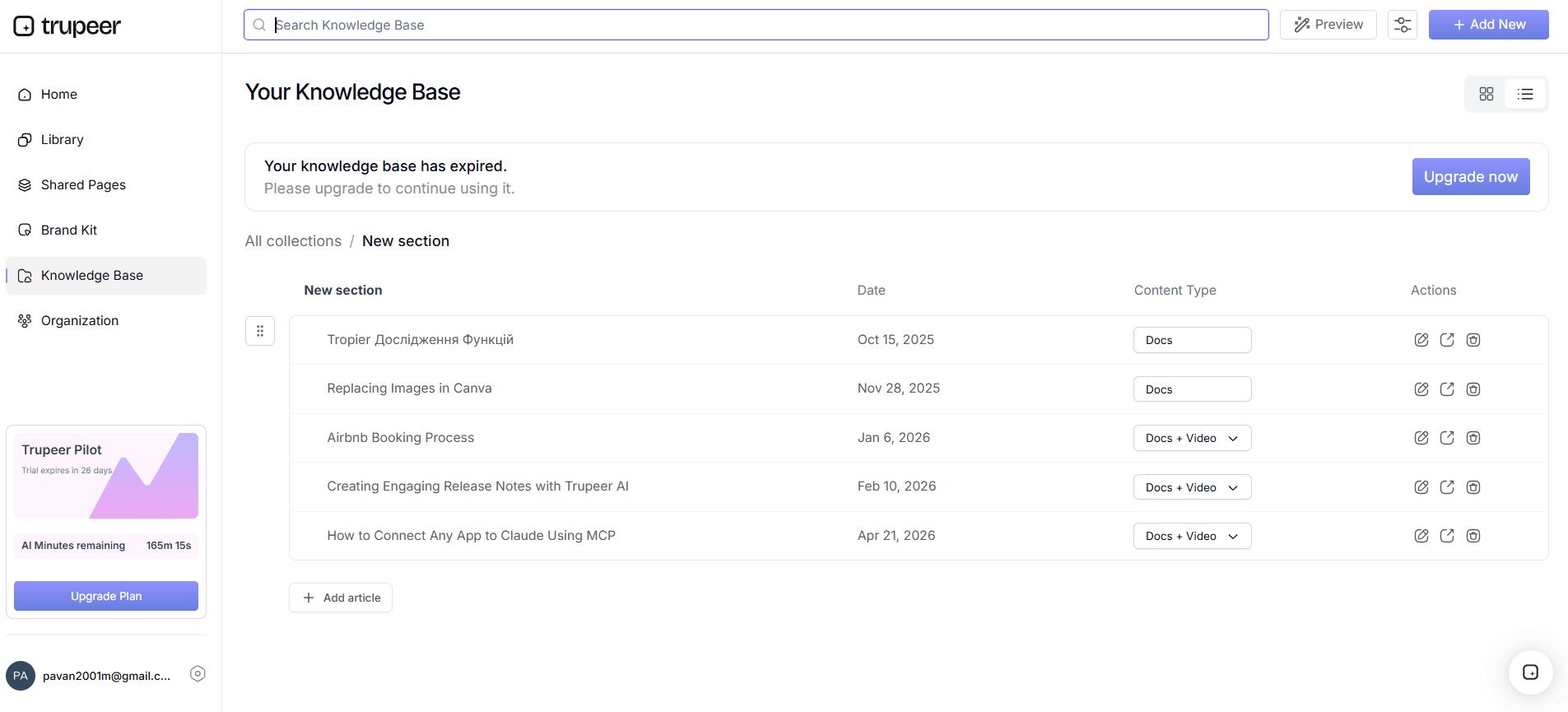This screenshot has height=712, width=1568.
Task: Expand Docs + Video dropdown for Release Notes row
Action: [x=1192, y=487]
